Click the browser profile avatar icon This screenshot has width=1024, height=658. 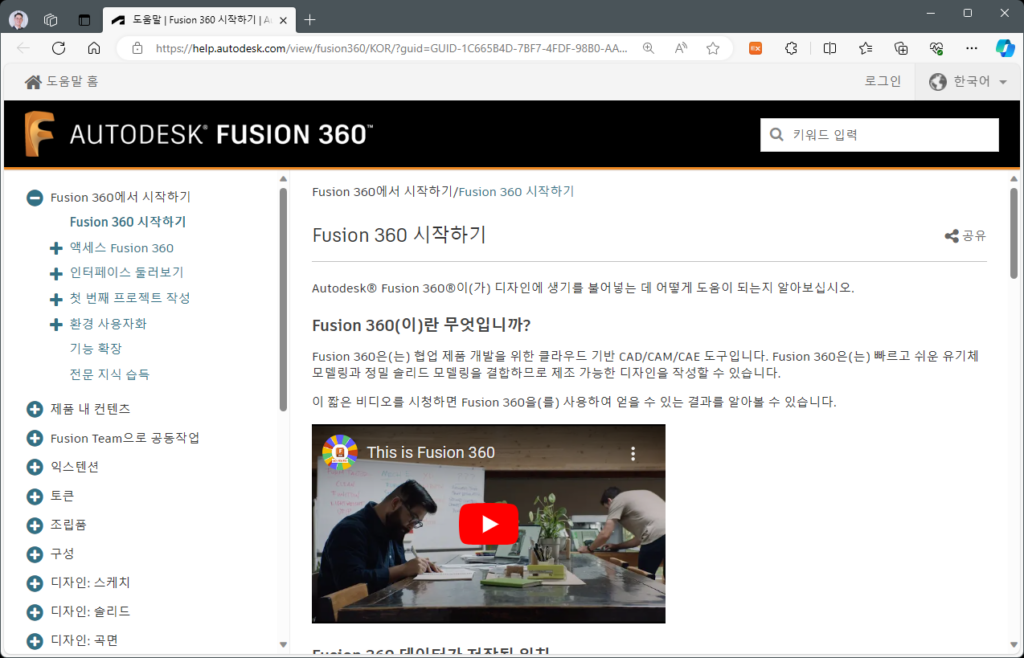[19, 20]
